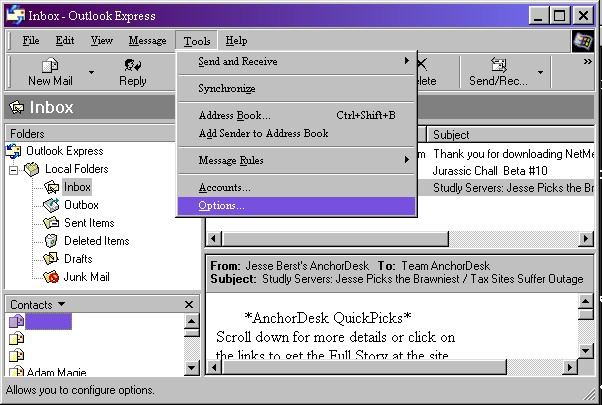Open Address Book from the Tools menu
602x405 pixels.
[x=296, y=115]
